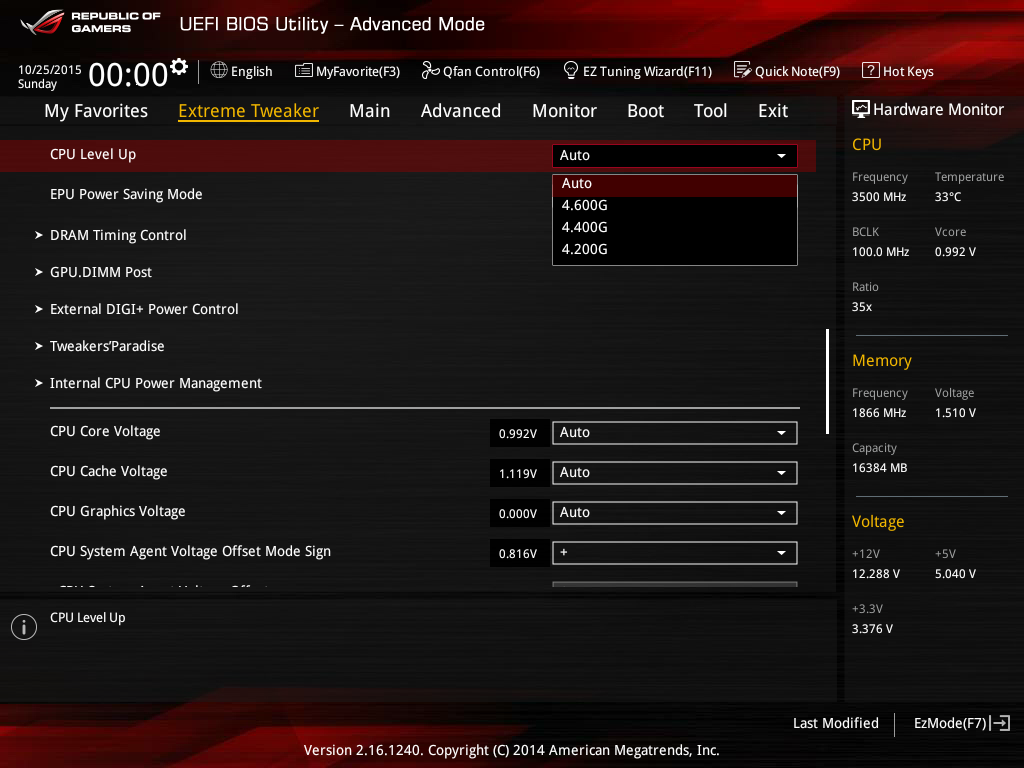Viewport: 1024px width, 768px height.
Task: Switch to the Tool tab
Action: (711, 111)
